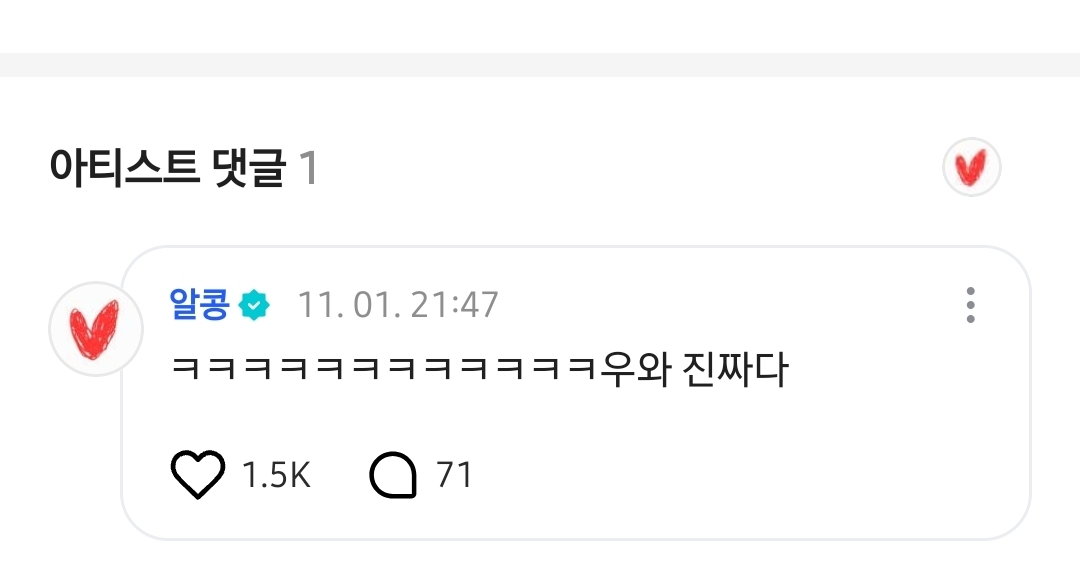Tap the 1.5K like count
The width and height of the screenshot is (1080, 579).
click(x=276, y=475)
